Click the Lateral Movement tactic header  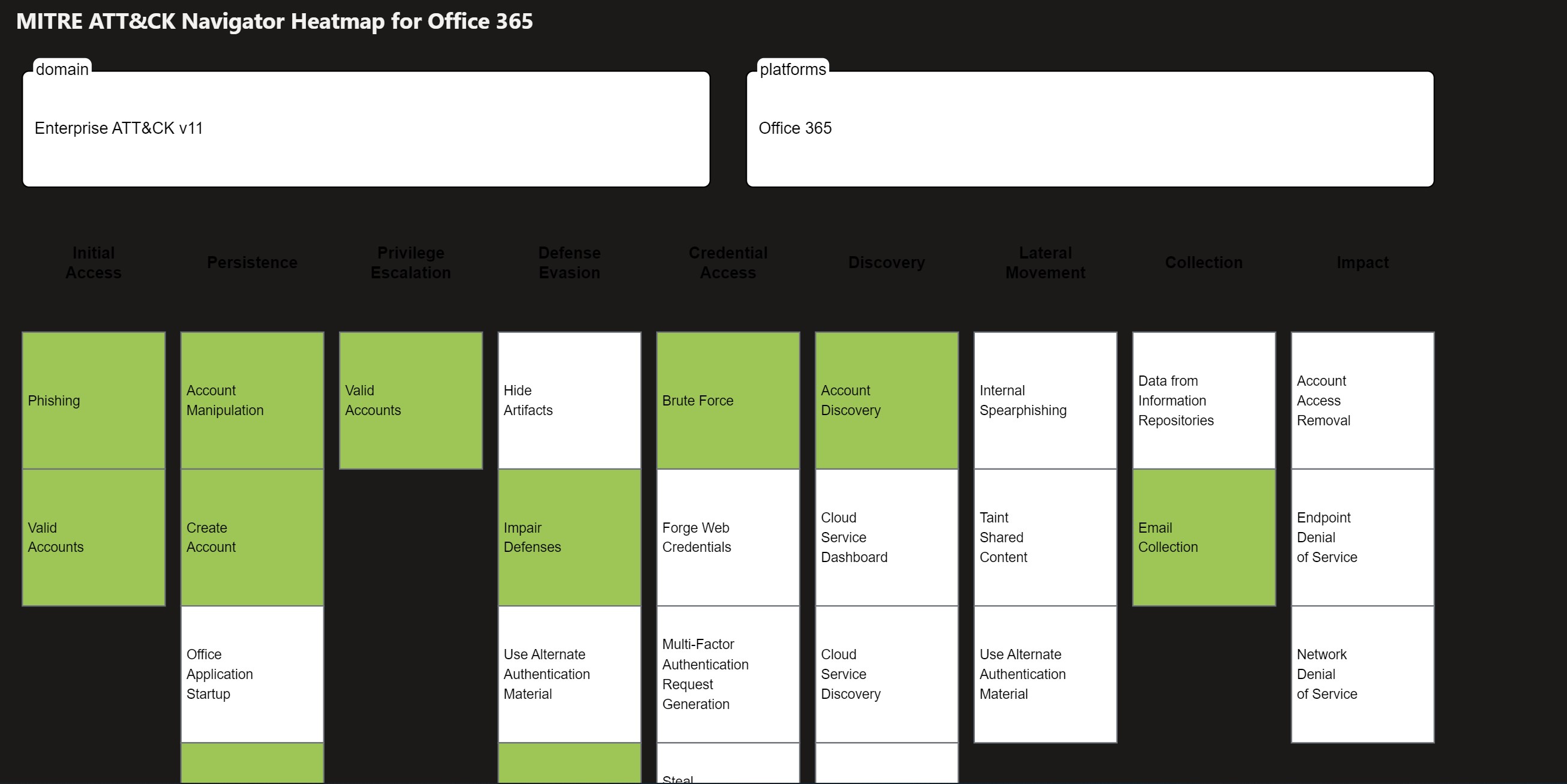point(1046,263)
